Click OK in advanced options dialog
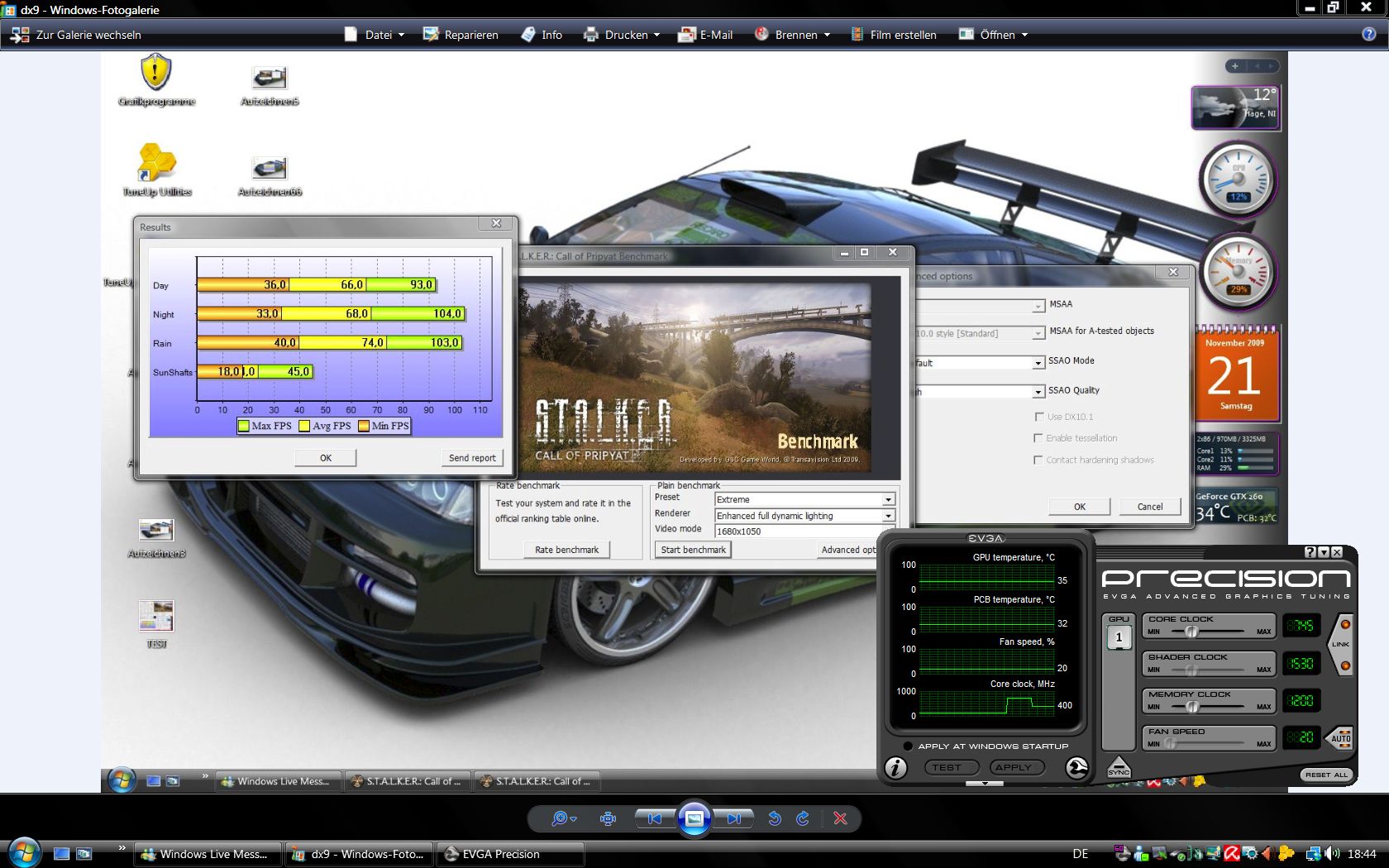Image resolution: width=1389 pixels, height=868 pixels. pos(1080,507)
